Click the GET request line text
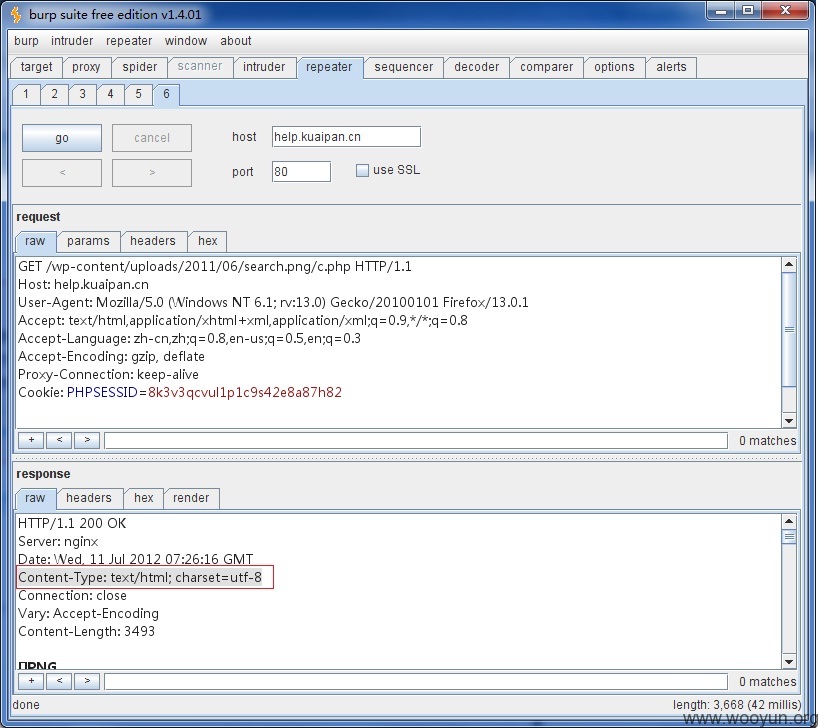819x728 pixels. 215,266
